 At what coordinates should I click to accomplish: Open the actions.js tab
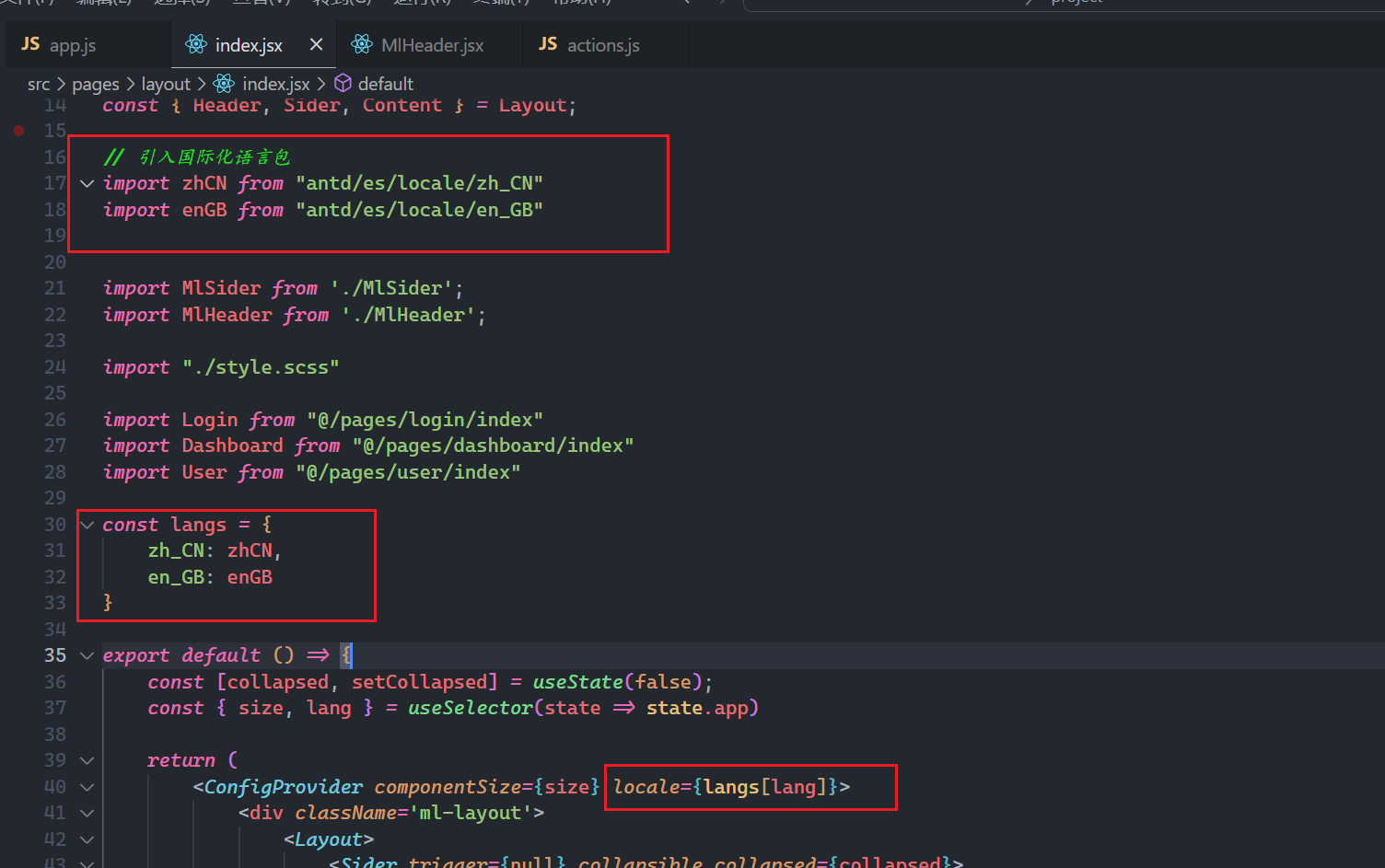point(603,45)
